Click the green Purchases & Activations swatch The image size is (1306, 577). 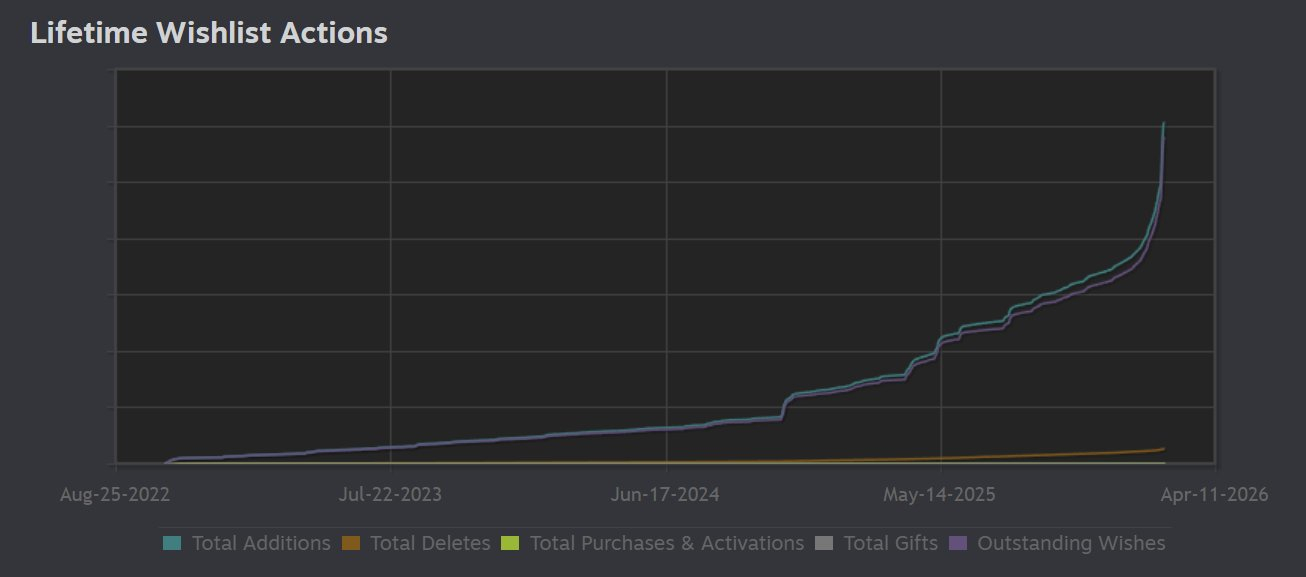510,543
